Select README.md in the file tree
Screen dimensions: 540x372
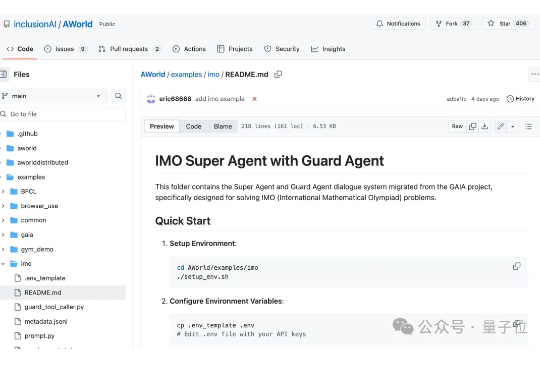point(63,292)
